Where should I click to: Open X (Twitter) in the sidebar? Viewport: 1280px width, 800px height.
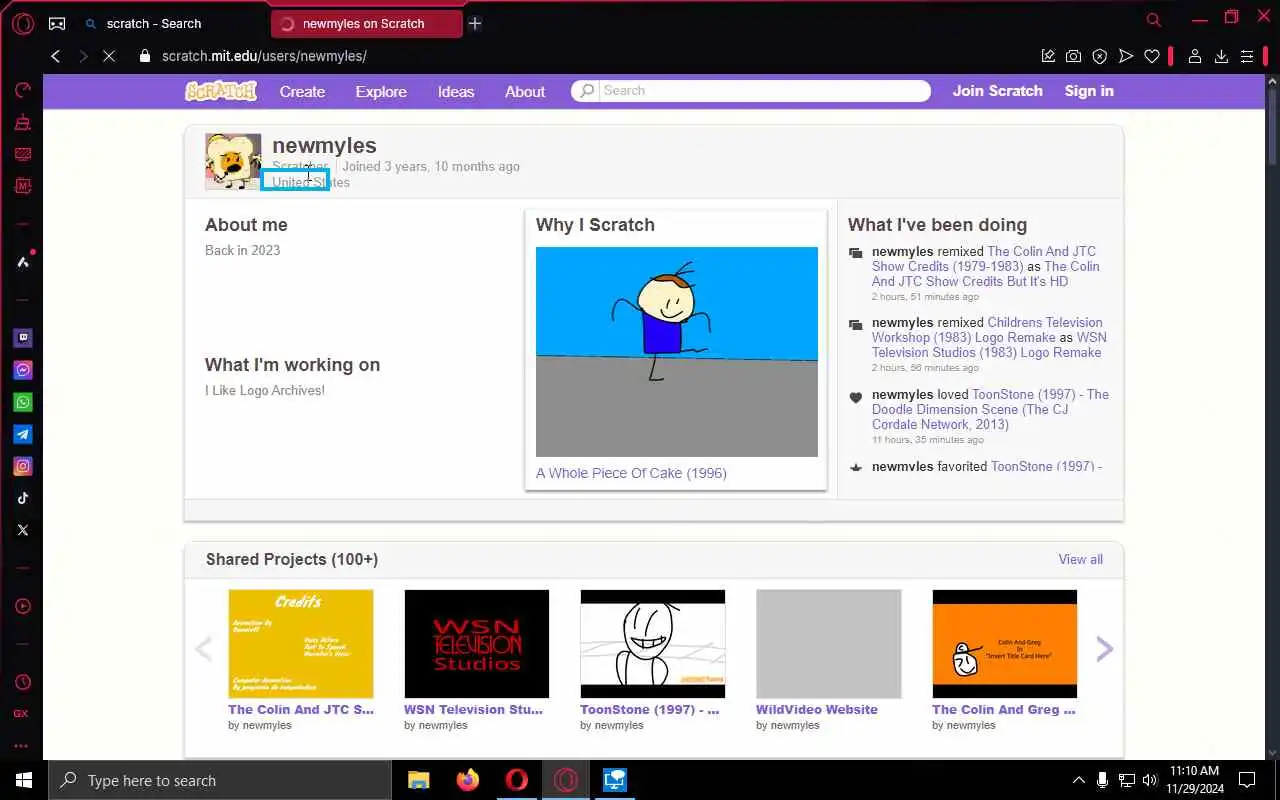[22, 530]
